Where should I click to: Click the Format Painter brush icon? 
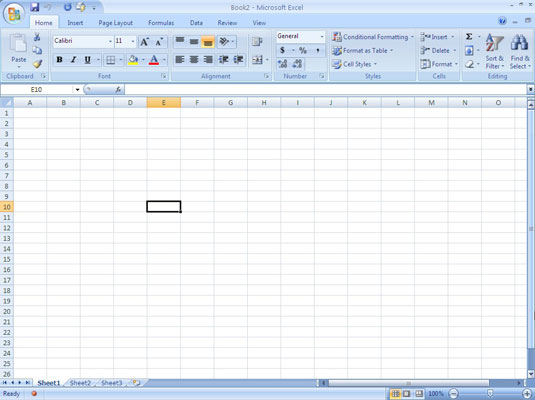[x=37, y=63]
